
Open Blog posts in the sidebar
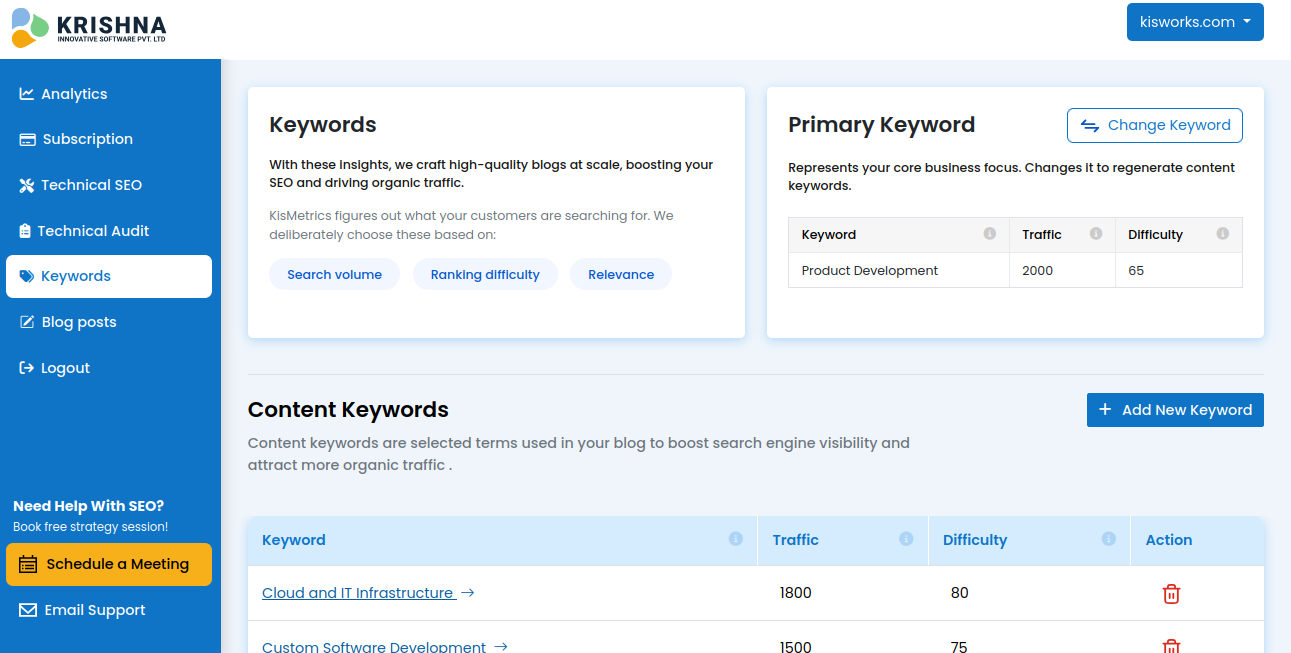pos(109,322)
